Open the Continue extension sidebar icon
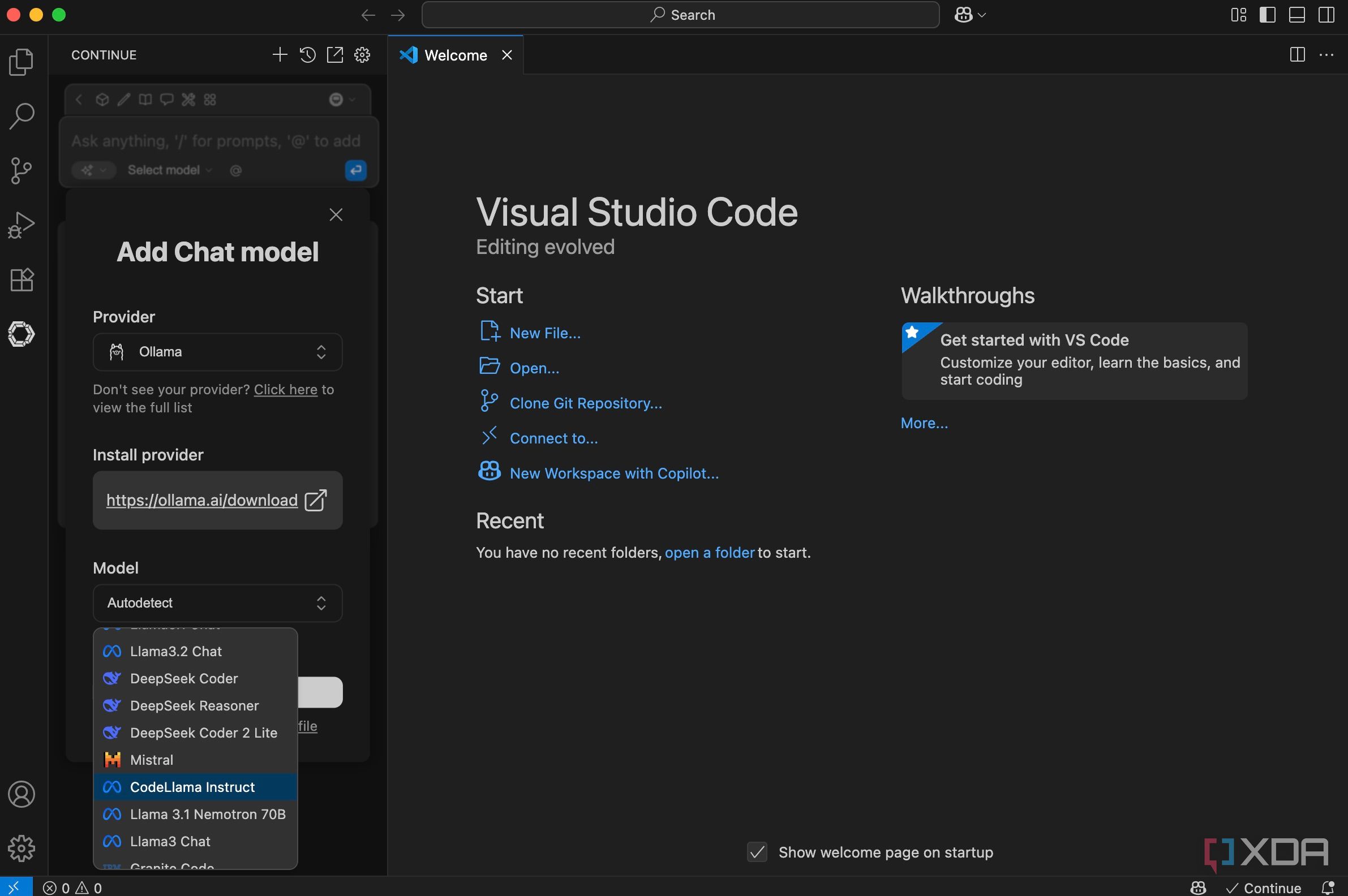Image resolution: width=1348 pixels, height=896 pixels. [22, 334]
